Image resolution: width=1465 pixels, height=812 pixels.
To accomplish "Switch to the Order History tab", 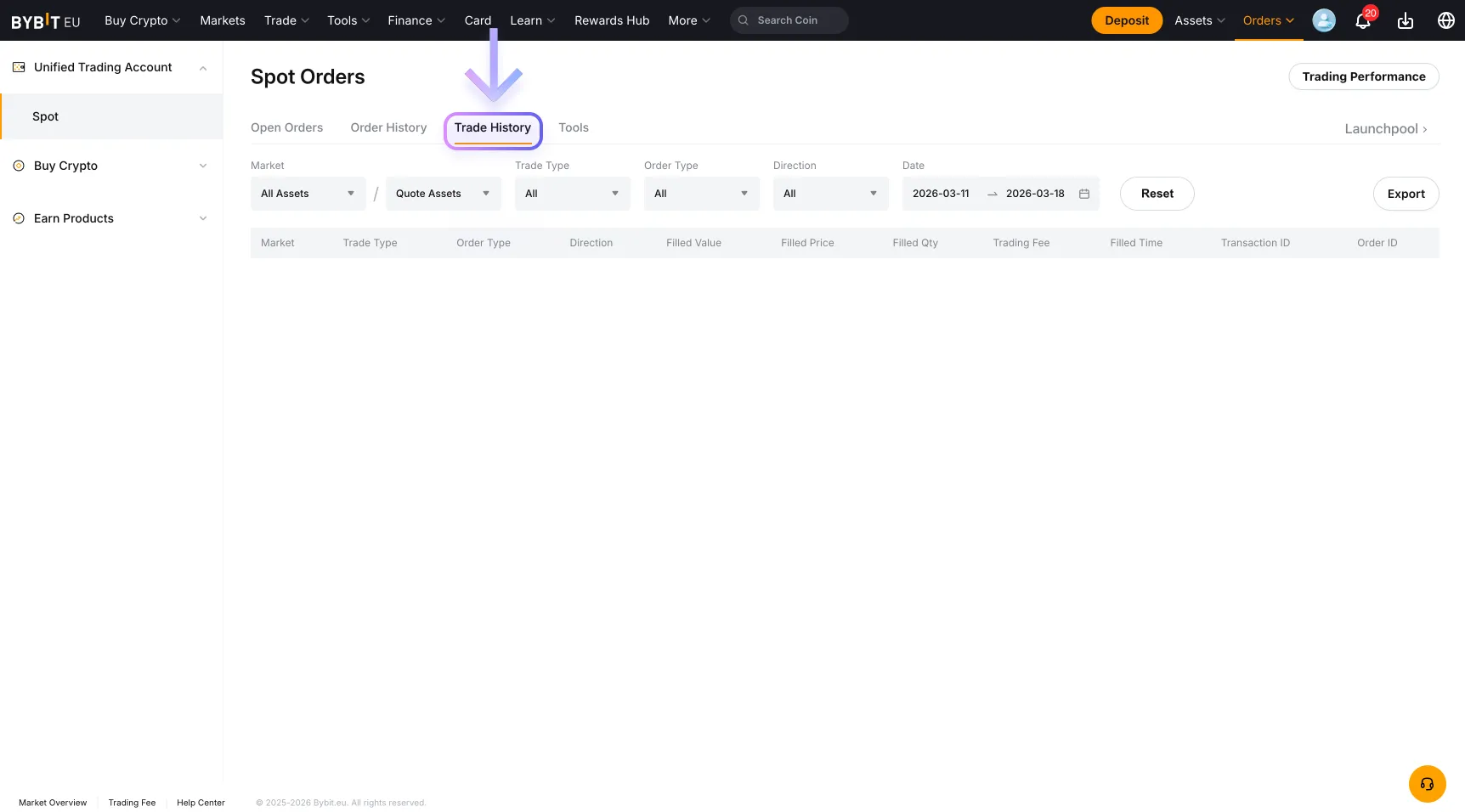I will (x=388, y=127).
